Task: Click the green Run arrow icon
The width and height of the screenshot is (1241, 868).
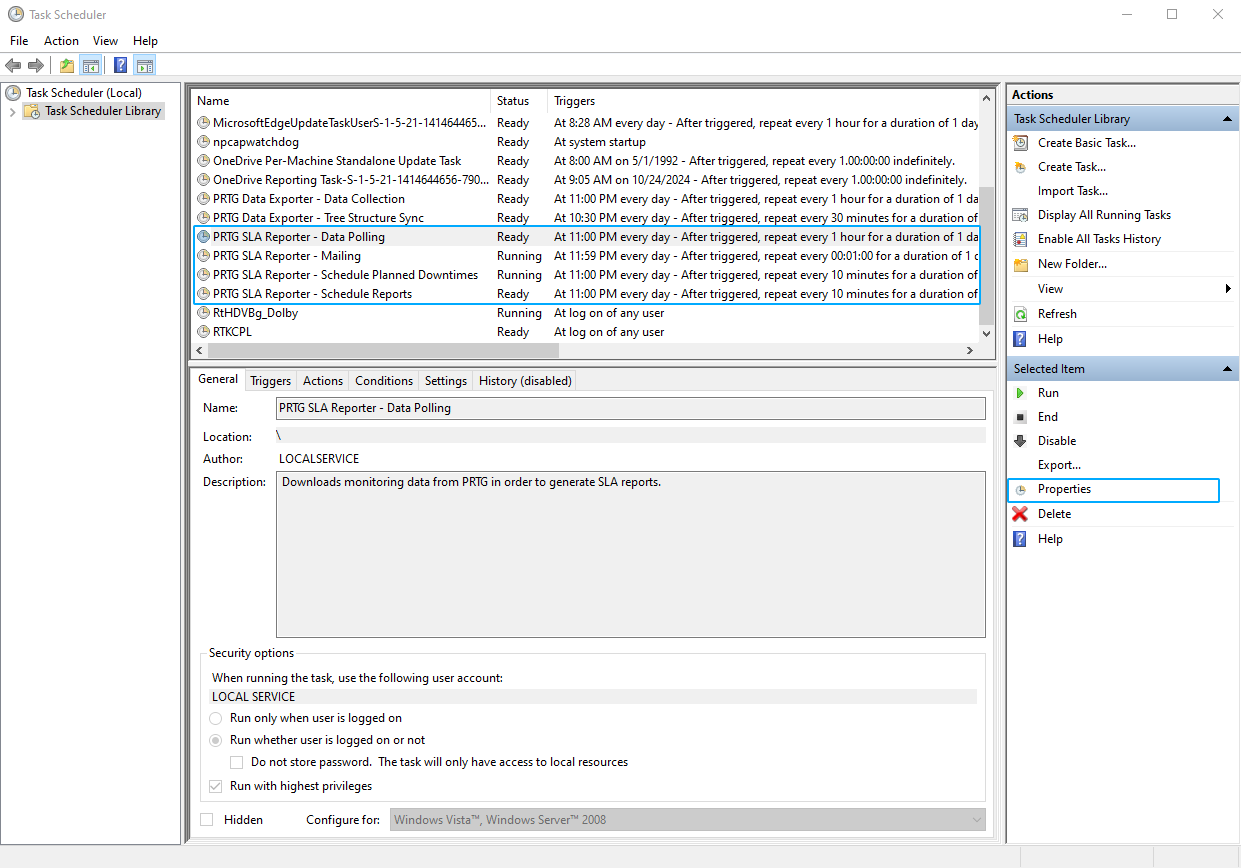Action: click(1020, 393)
